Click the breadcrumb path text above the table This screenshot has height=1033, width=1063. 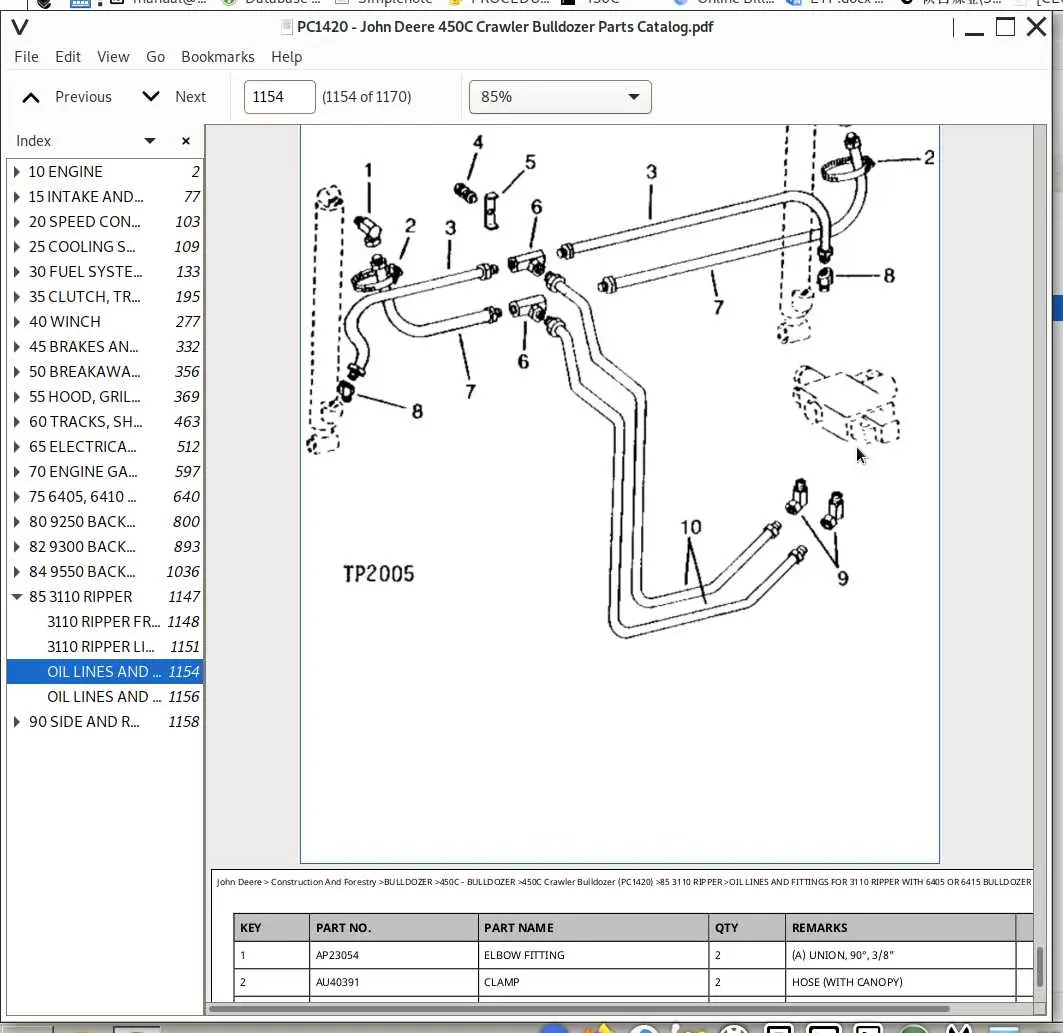tap(624, 882)
